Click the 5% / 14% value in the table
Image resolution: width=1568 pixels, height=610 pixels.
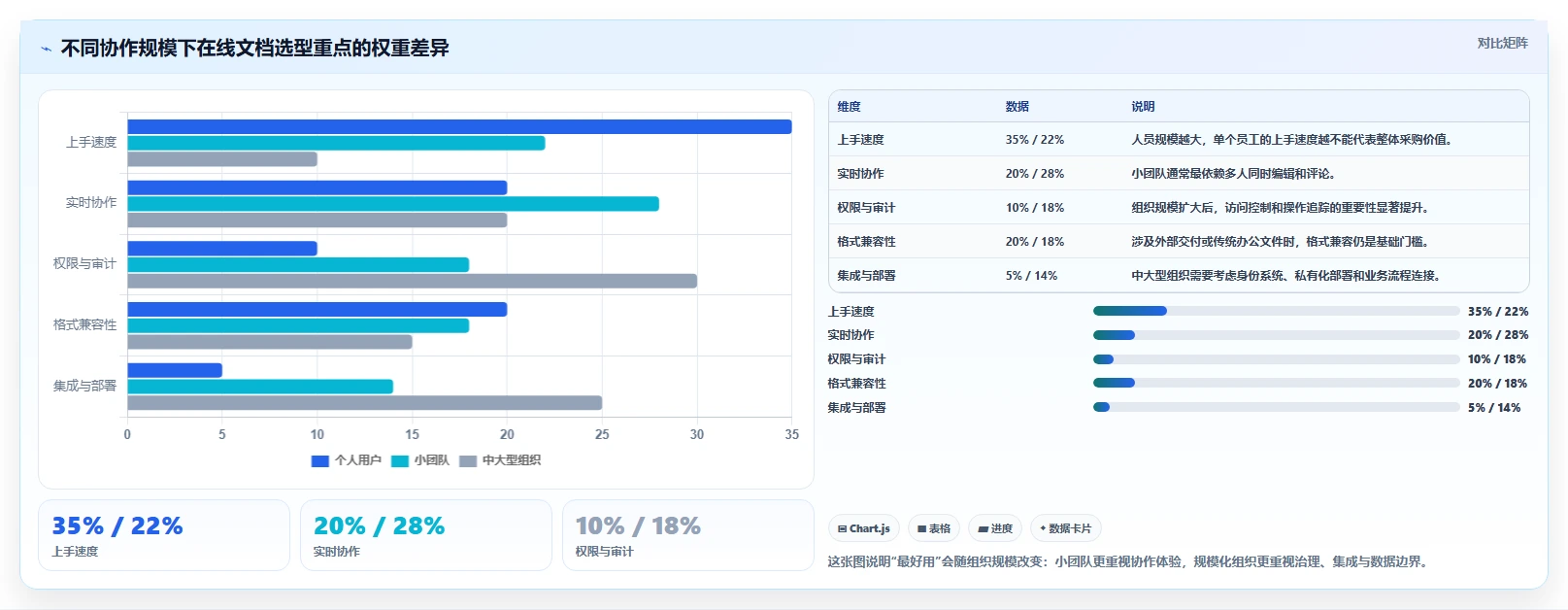[x=1031, y=276]
